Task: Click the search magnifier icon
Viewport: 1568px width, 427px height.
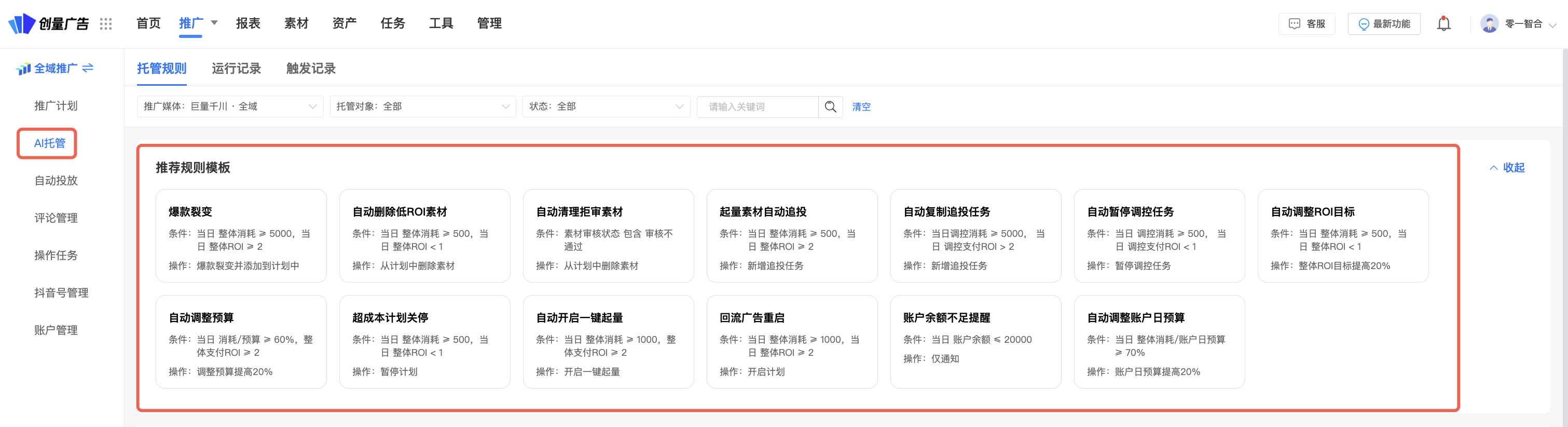Action: tap(830, 106)
